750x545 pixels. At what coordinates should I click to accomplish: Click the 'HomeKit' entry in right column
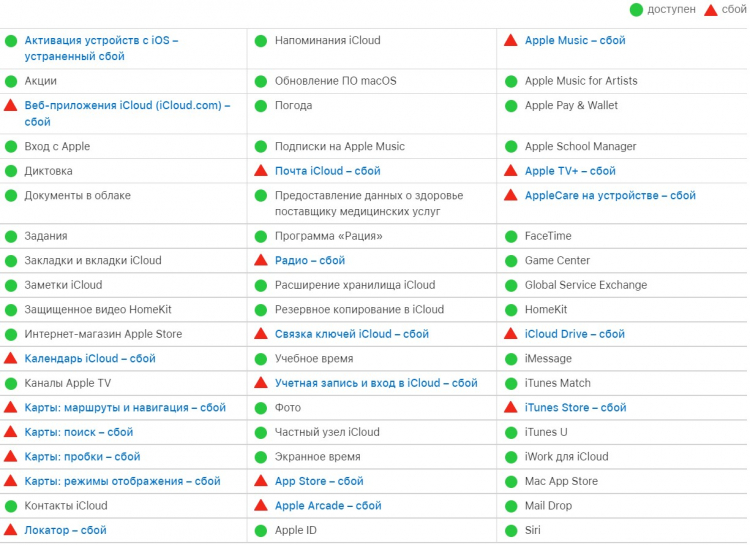click(546, 310)
